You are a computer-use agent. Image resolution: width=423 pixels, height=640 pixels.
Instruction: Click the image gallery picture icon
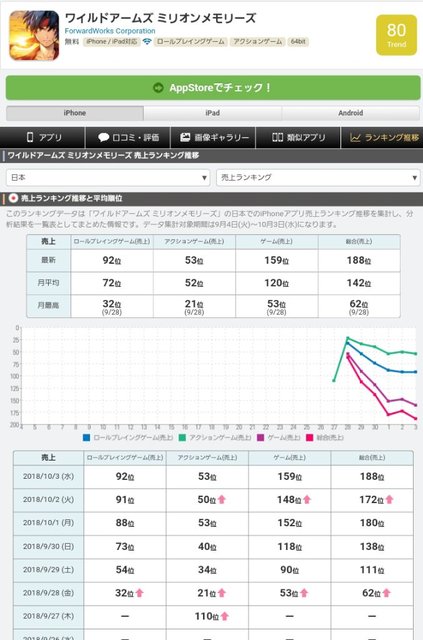[x=185, y=137]
